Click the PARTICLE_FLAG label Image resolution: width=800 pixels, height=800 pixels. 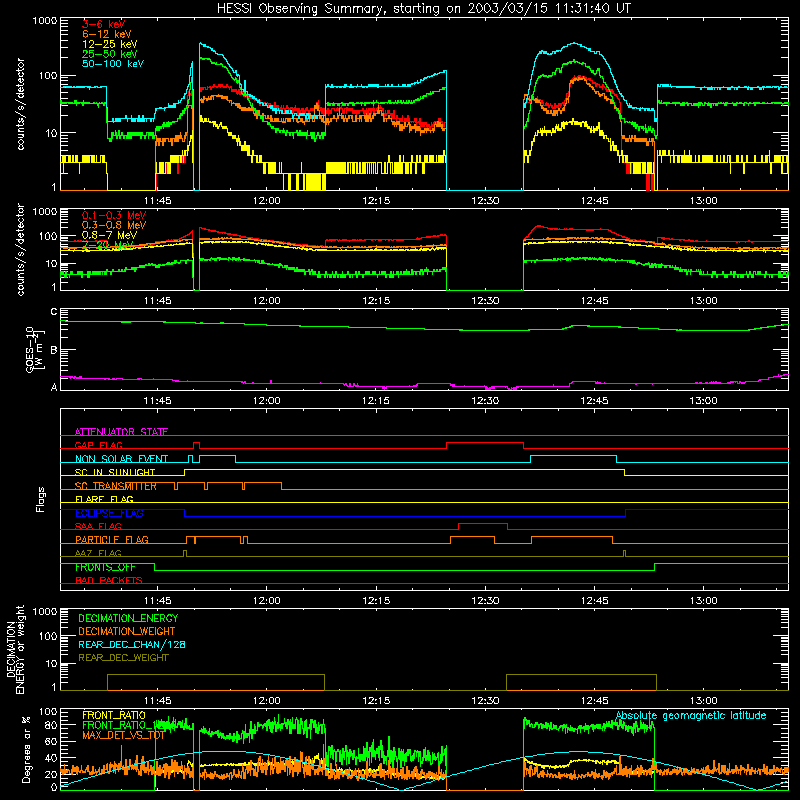pyautogui.click(x=112, y=539)
